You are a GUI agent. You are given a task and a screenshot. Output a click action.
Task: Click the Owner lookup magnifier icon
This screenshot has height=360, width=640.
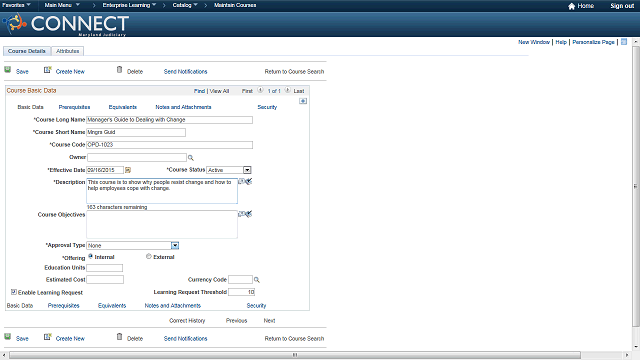click(191, 158)
